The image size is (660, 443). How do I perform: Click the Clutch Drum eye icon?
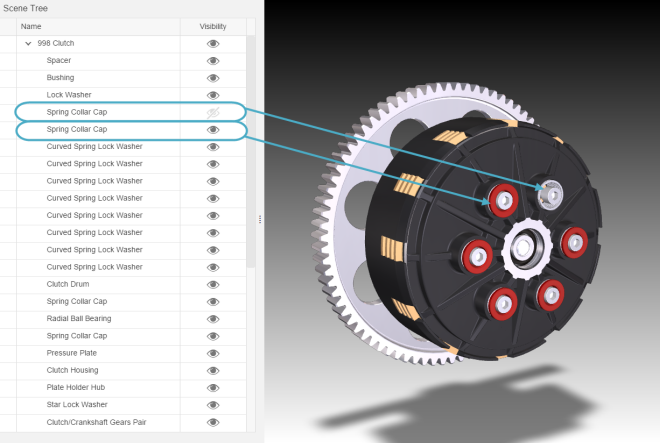[x=213, y=284]
